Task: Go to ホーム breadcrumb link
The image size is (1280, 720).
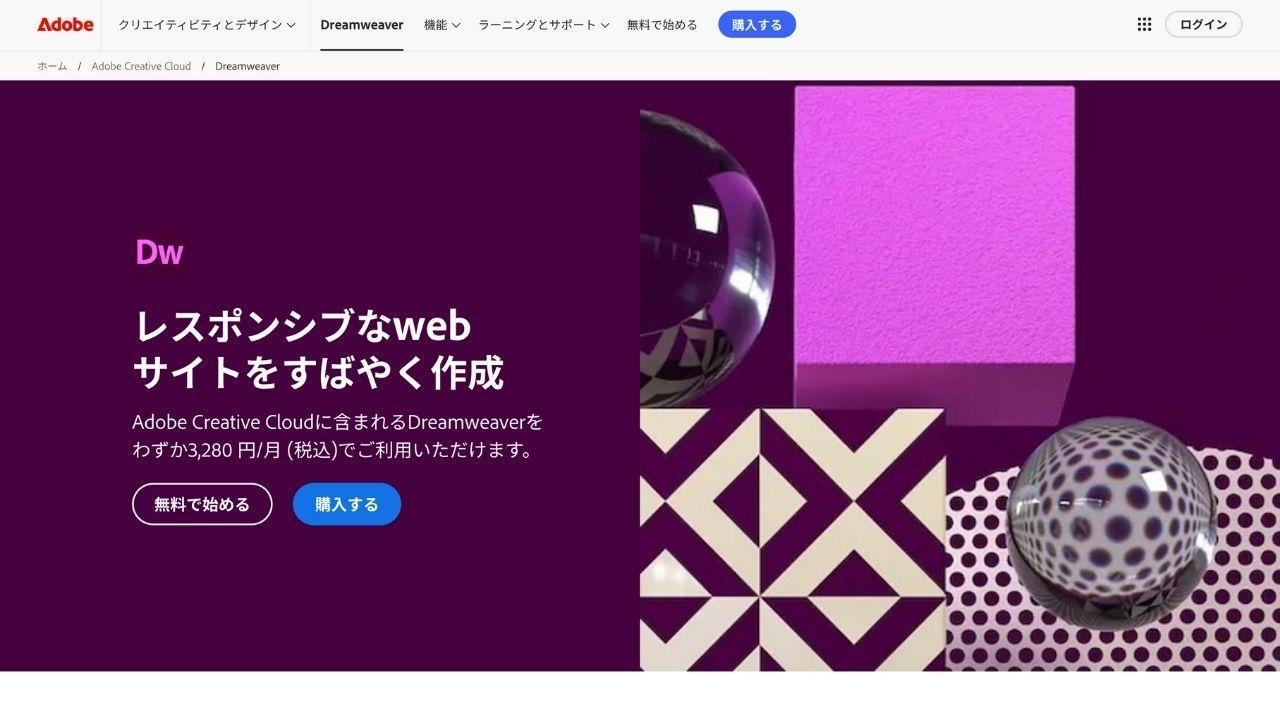Action: coord(52,66)
